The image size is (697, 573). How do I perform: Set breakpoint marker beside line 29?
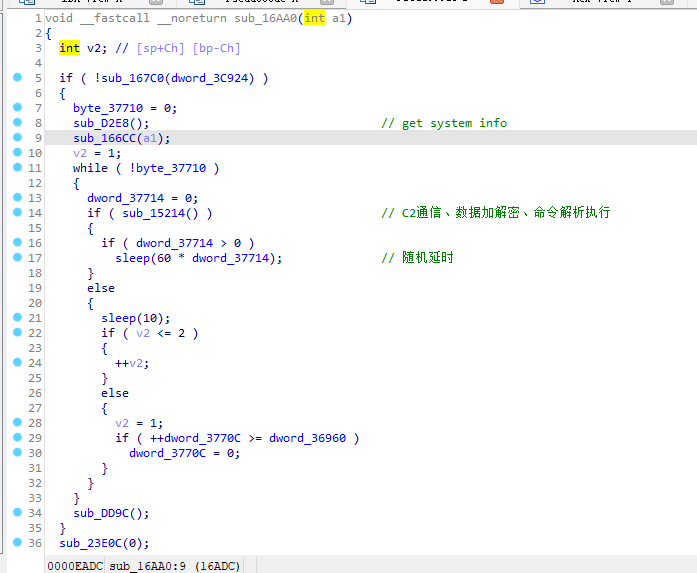[x=17, y=437]
